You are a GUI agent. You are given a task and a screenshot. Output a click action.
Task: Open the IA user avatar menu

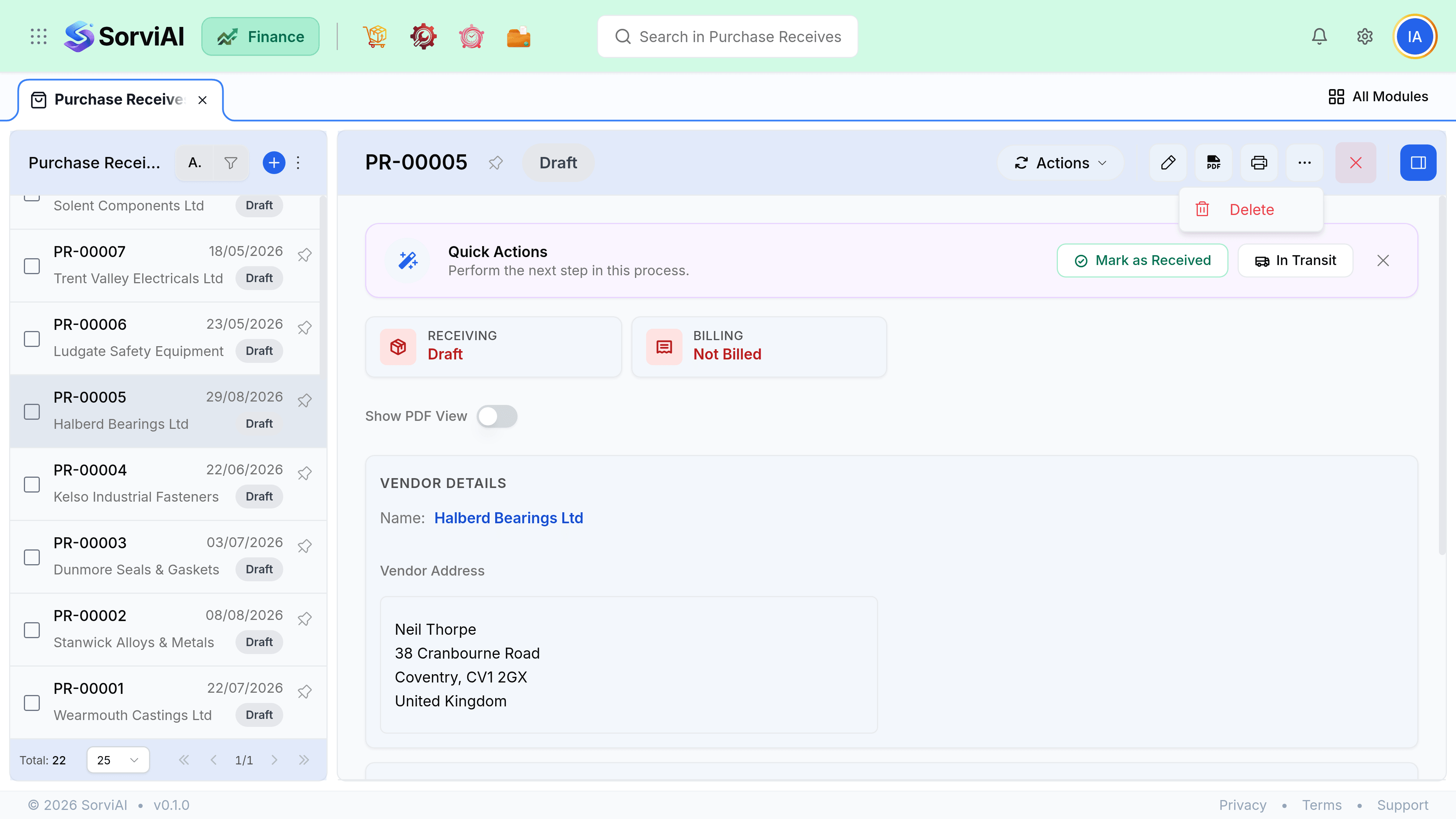pyautogui.click(x=1415, y=37)
